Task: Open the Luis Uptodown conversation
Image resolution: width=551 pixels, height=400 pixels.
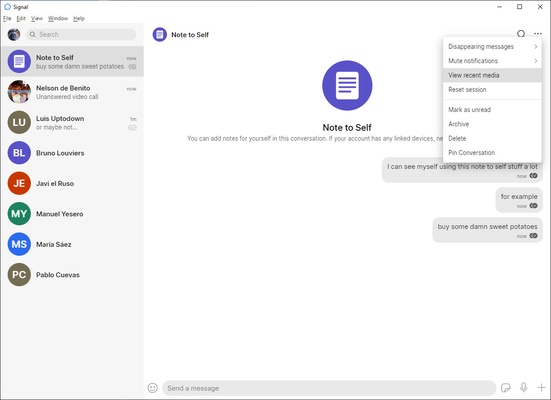Action: tap(72, 122)
